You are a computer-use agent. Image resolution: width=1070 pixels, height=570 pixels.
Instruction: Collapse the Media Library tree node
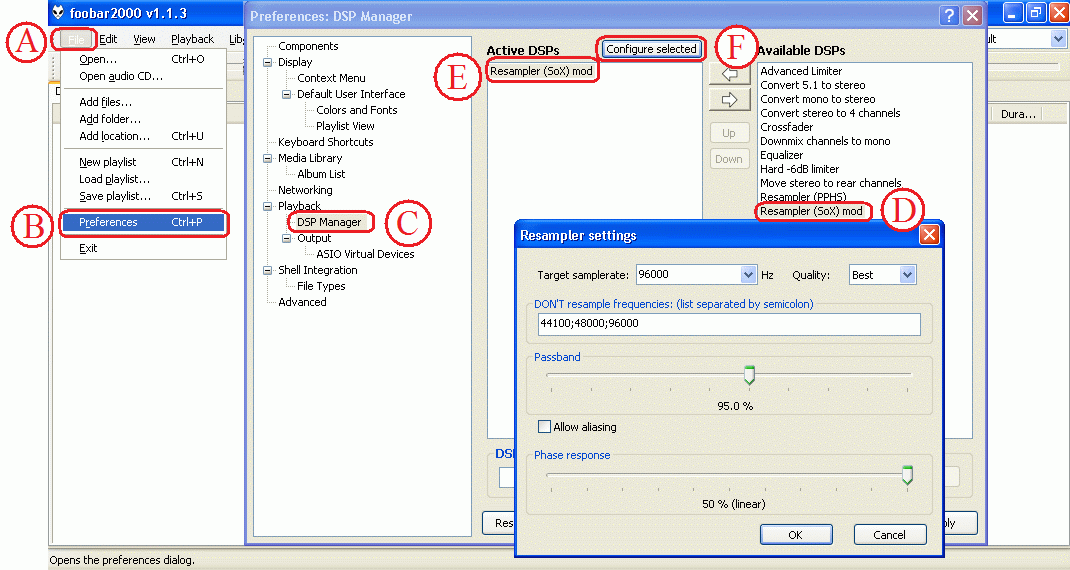[268, 158]
